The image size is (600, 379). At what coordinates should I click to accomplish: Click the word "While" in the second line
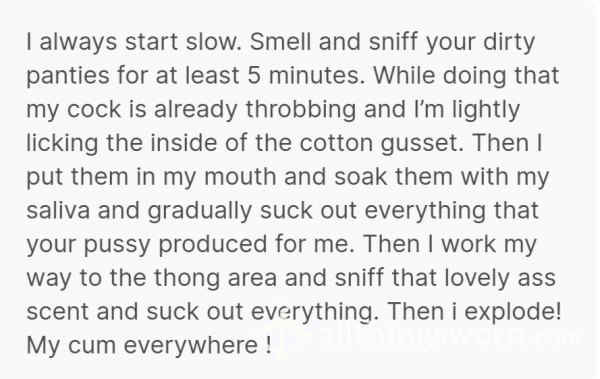coord(404,75)
